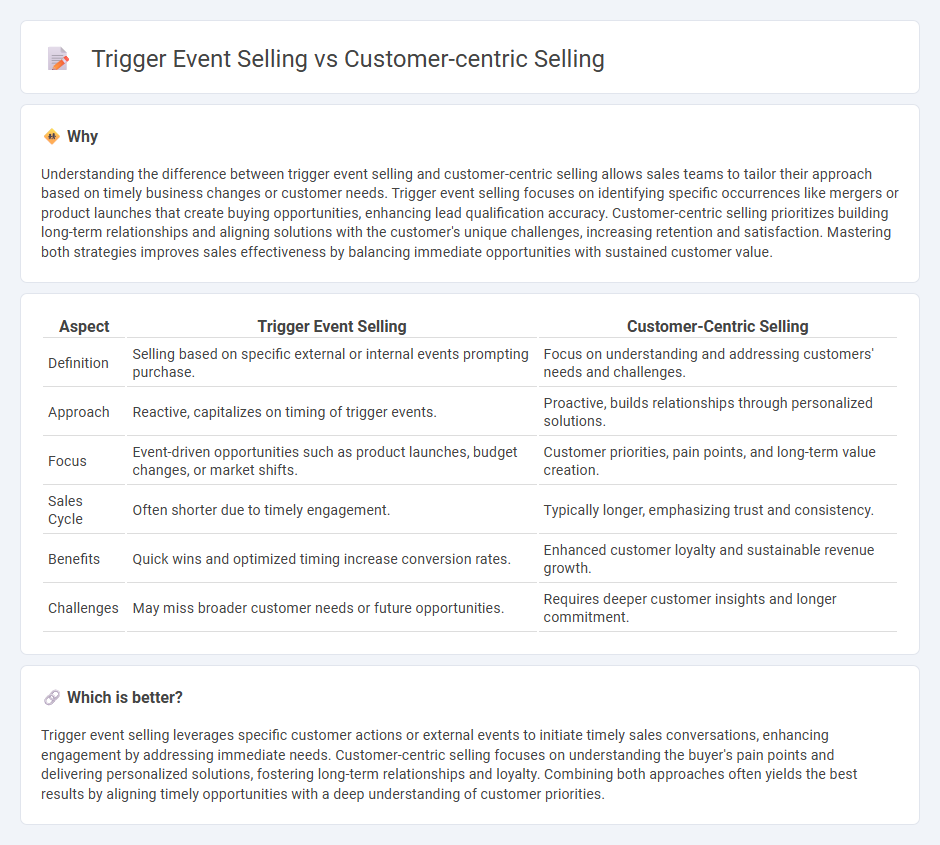Click the document pencil icon beside the title
The width and height of the screenshot is (940, 845).
click(58, 59)
